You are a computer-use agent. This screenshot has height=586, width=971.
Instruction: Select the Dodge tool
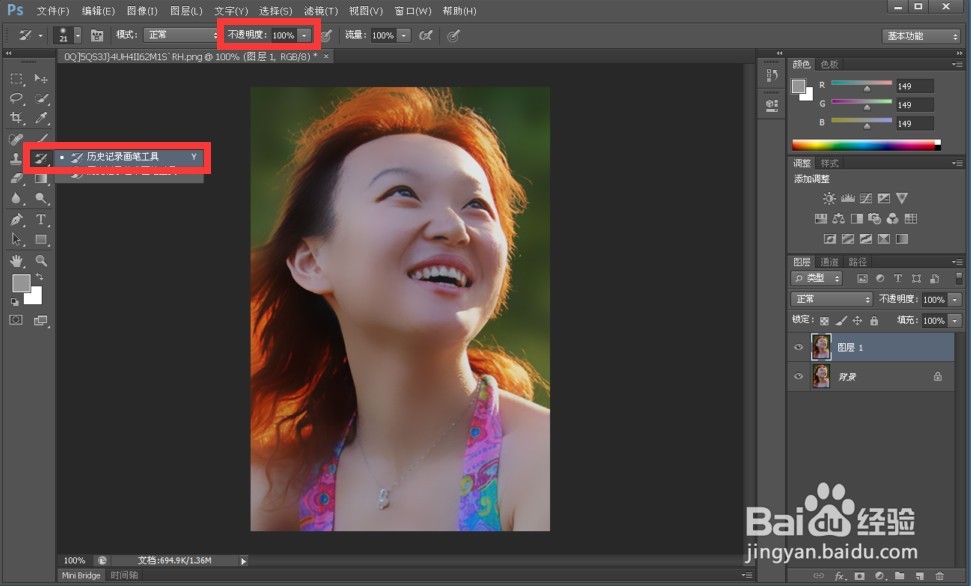point(41,199)
